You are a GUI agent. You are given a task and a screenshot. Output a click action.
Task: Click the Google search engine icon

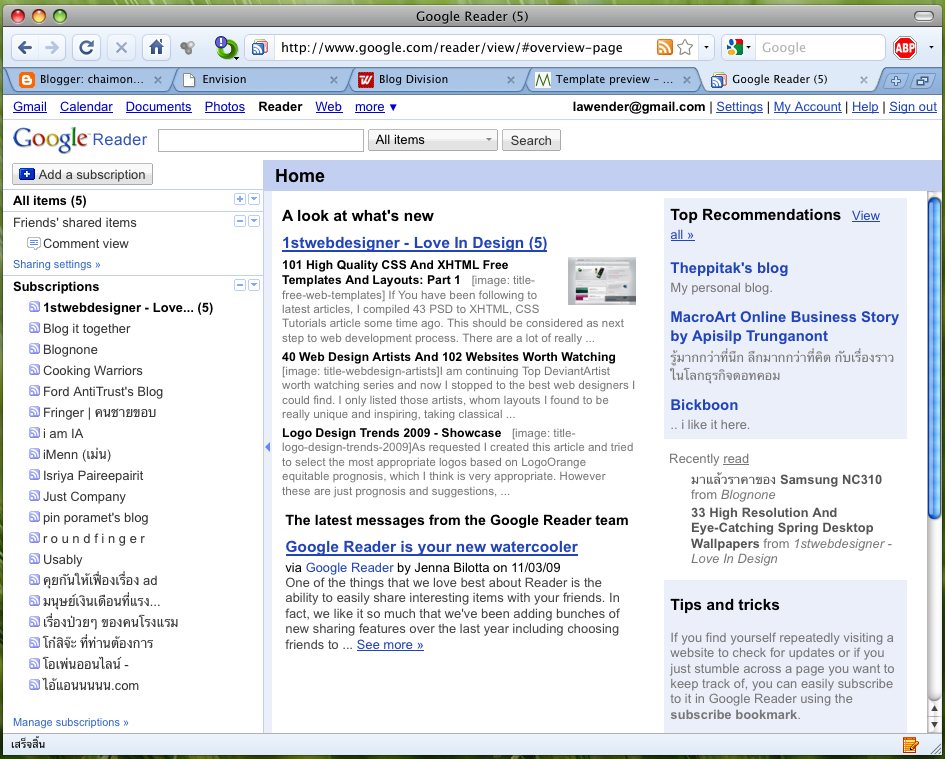(735, 47)
